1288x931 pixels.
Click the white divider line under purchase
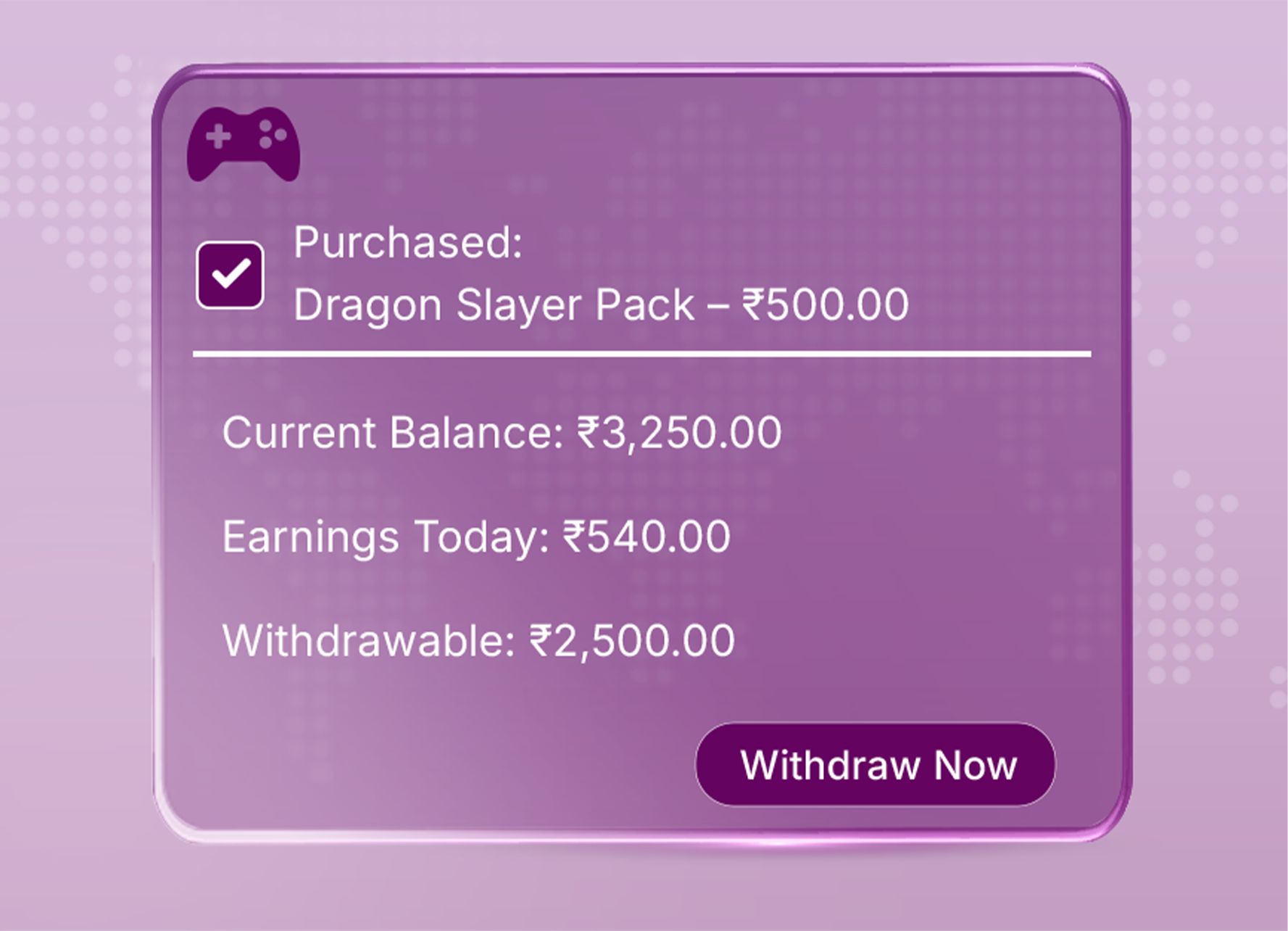642,354
